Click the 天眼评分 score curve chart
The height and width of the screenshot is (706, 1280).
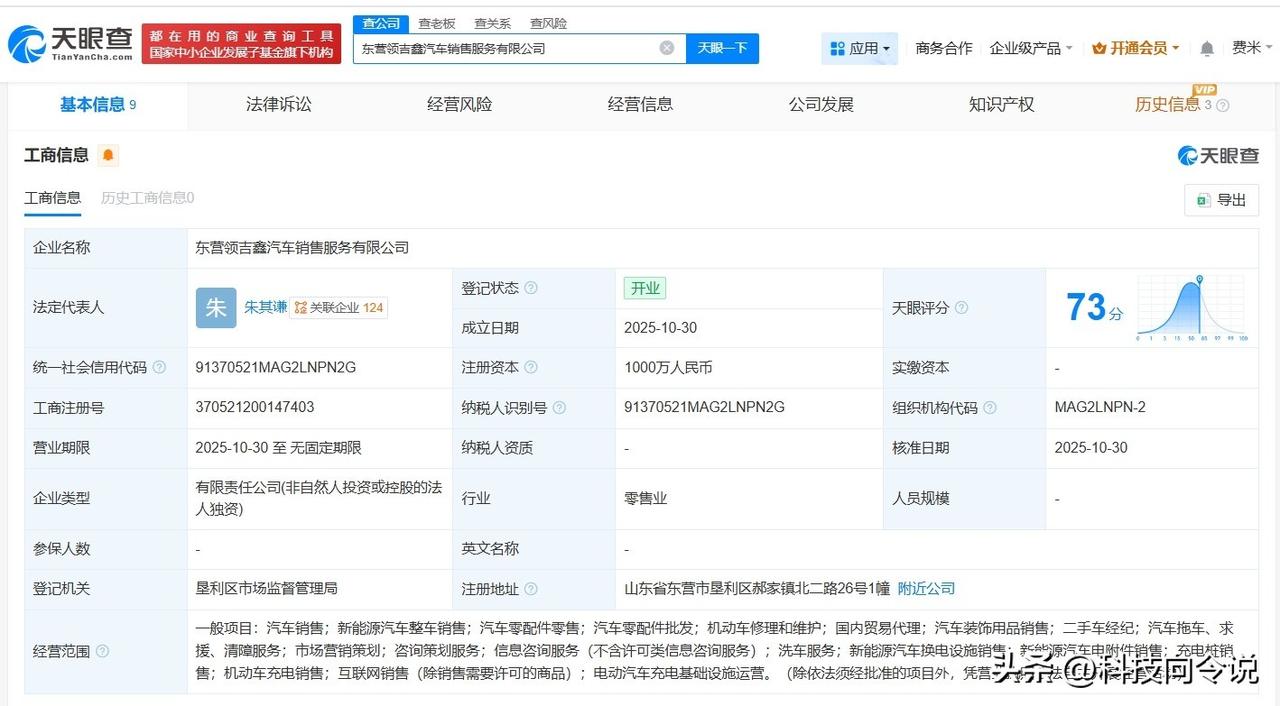(x=1190, y=308)
